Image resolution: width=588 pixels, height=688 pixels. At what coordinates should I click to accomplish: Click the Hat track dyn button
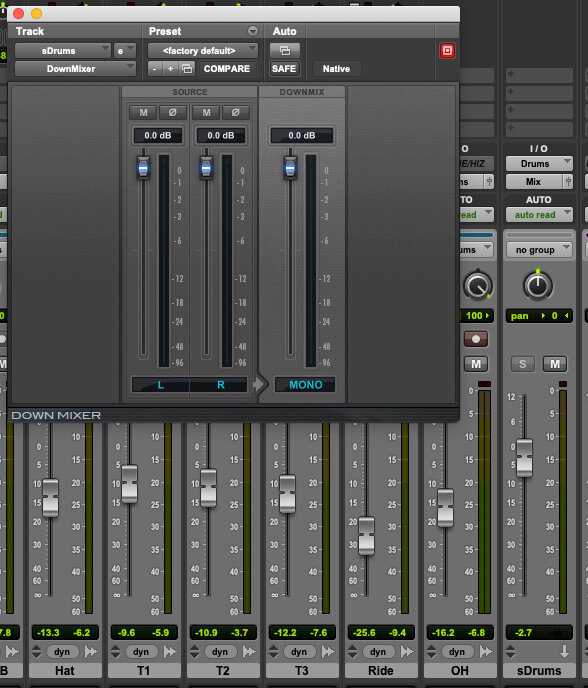(62, 652)
